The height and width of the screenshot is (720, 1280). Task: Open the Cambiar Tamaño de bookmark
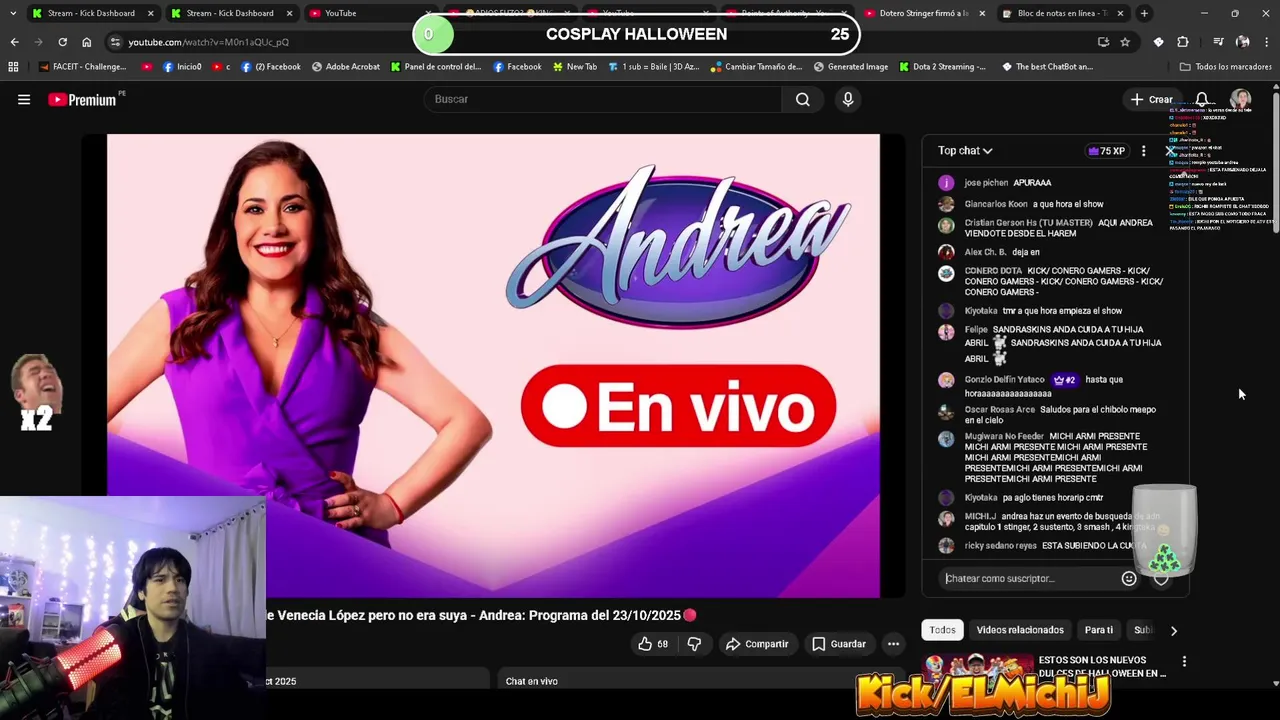point(756,67)
